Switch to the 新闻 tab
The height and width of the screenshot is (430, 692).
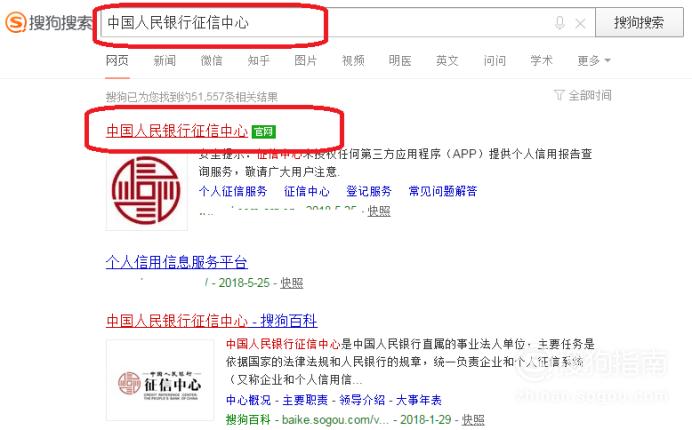coord(165,60)
